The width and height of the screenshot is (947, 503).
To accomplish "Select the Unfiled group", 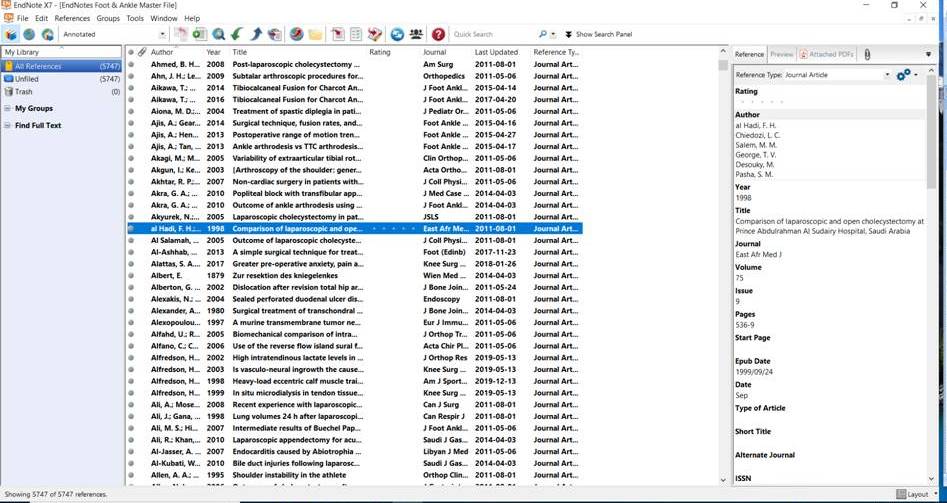I will click(x=62, y=79).
